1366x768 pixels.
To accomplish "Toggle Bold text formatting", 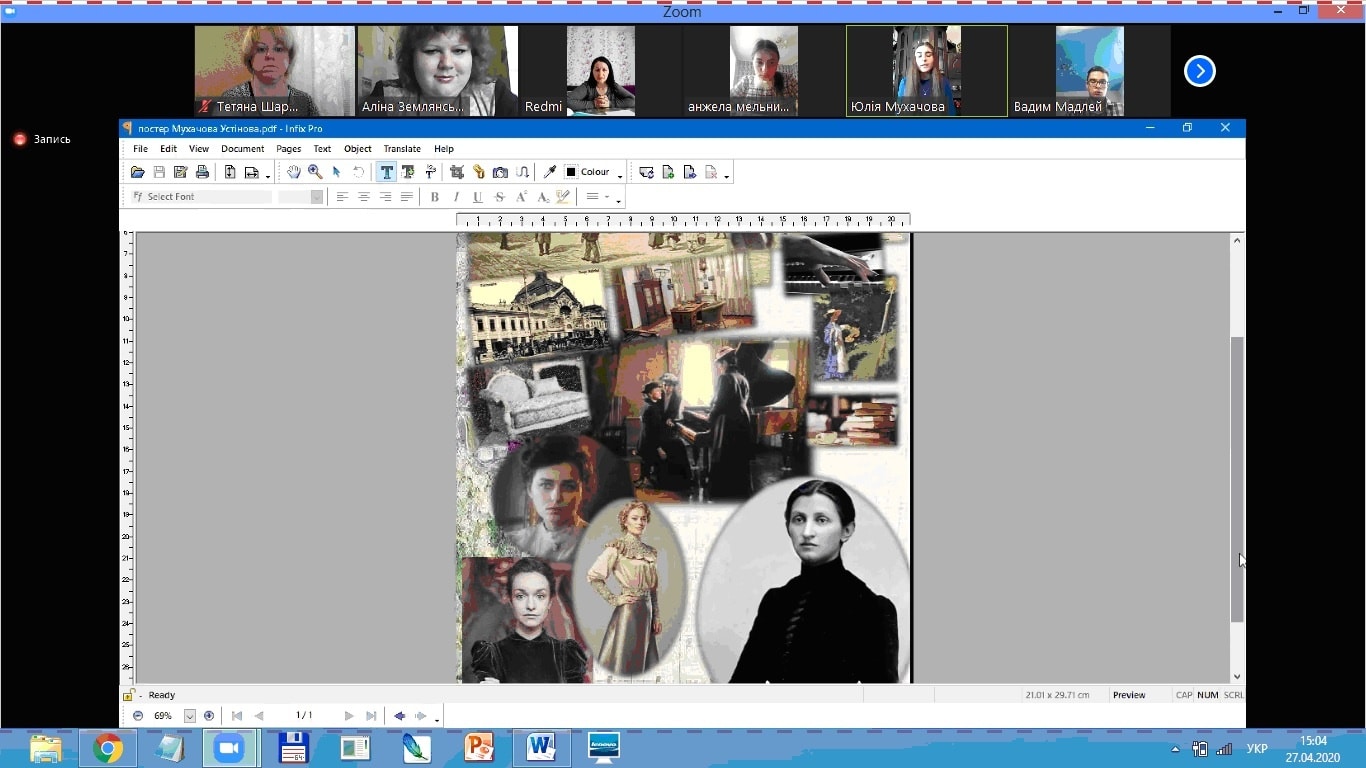I will (435, 197).
